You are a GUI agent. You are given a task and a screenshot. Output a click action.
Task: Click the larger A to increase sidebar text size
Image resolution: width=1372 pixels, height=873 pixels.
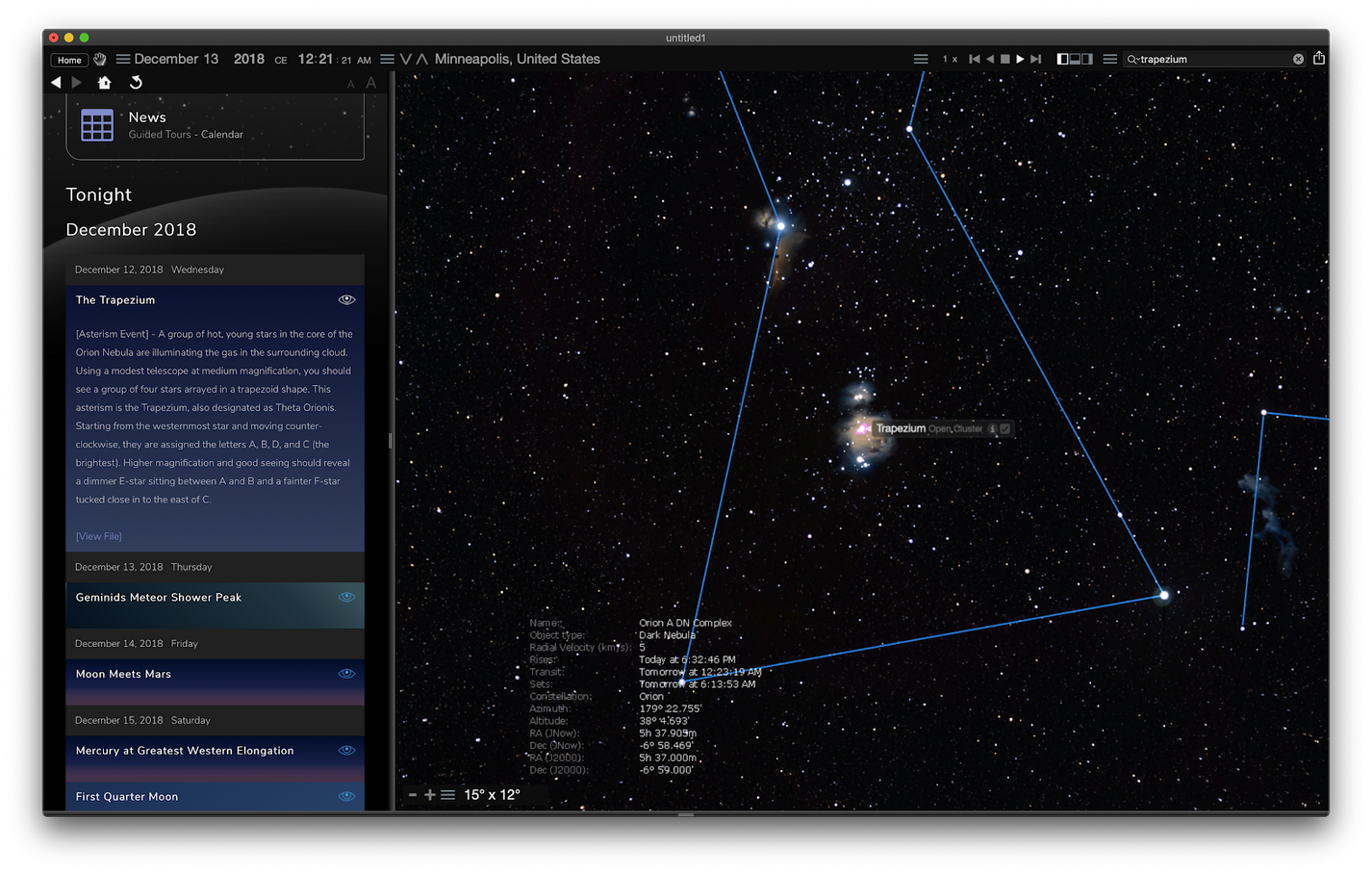370,83
